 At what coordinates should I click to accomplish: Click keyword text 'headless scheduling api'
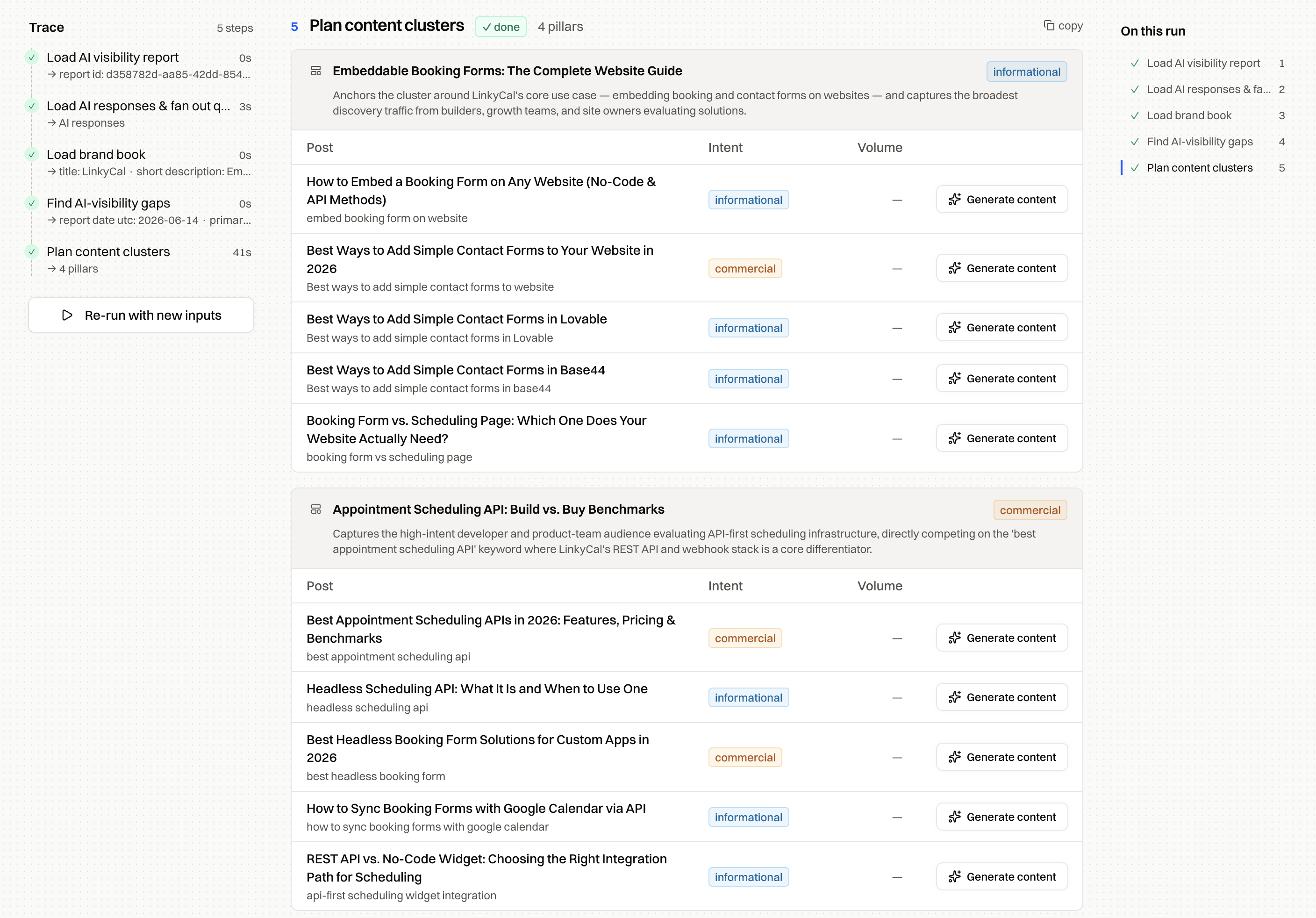[367, 708]
